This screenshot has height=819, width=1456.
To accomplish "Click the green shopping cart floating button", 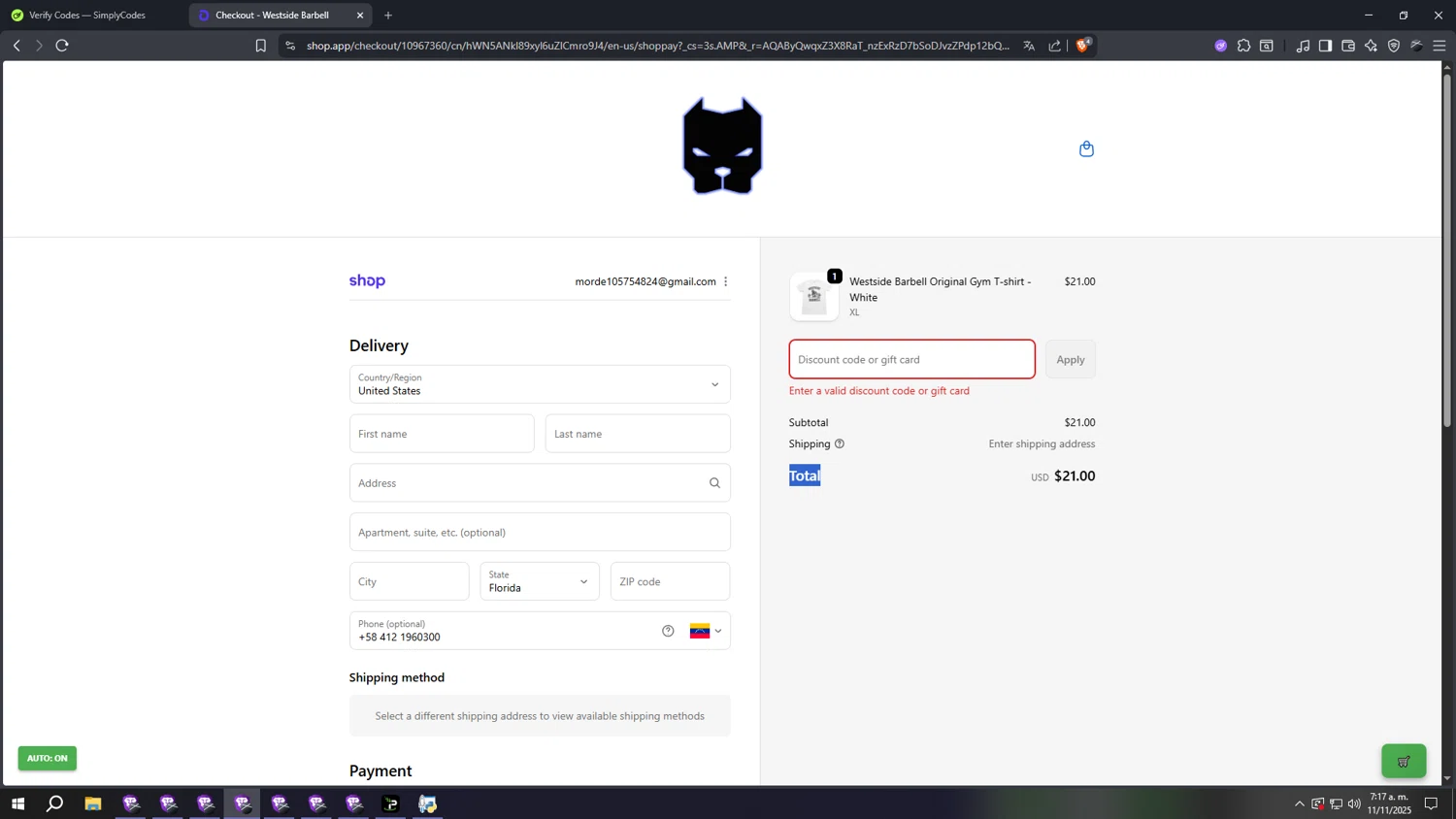I will click(x=1404, y=761).
